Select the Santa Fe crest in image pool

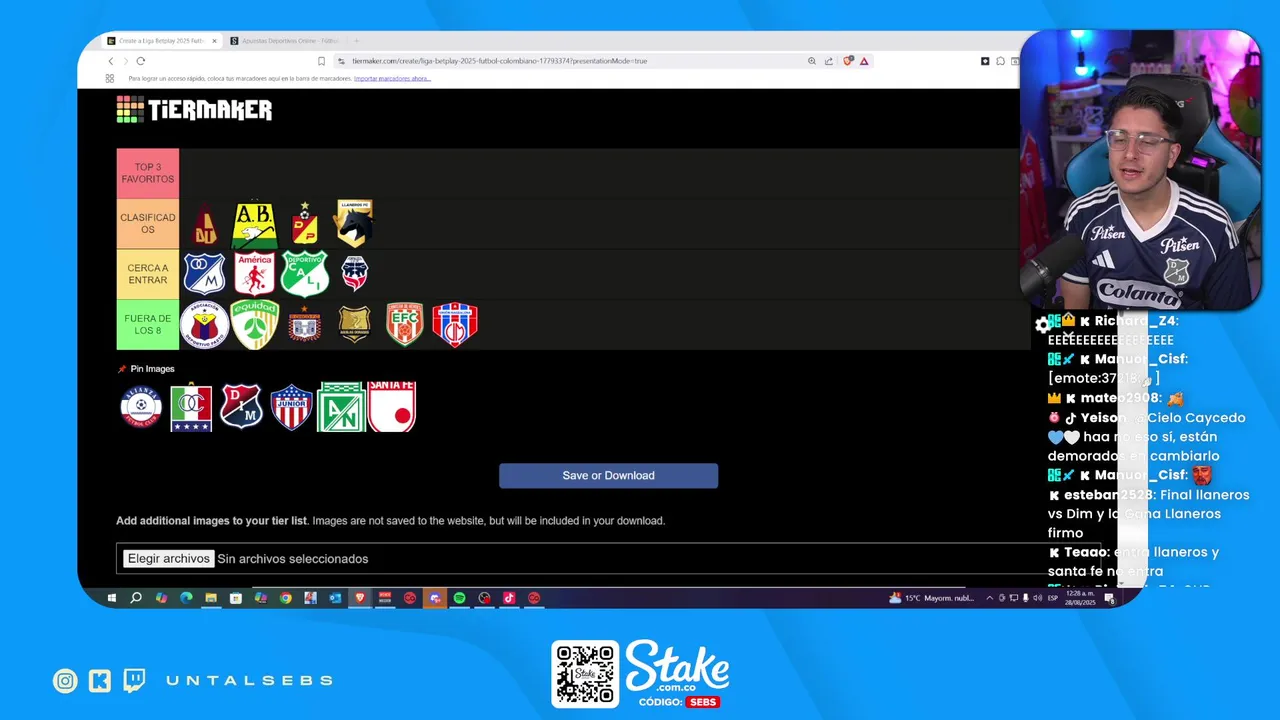[391, 407]
